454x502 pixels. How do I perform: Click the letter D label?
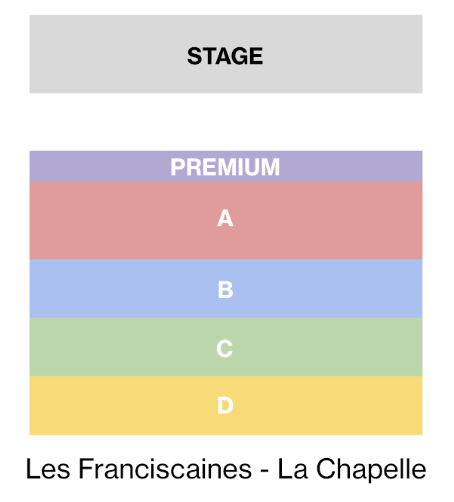point(225,405)
